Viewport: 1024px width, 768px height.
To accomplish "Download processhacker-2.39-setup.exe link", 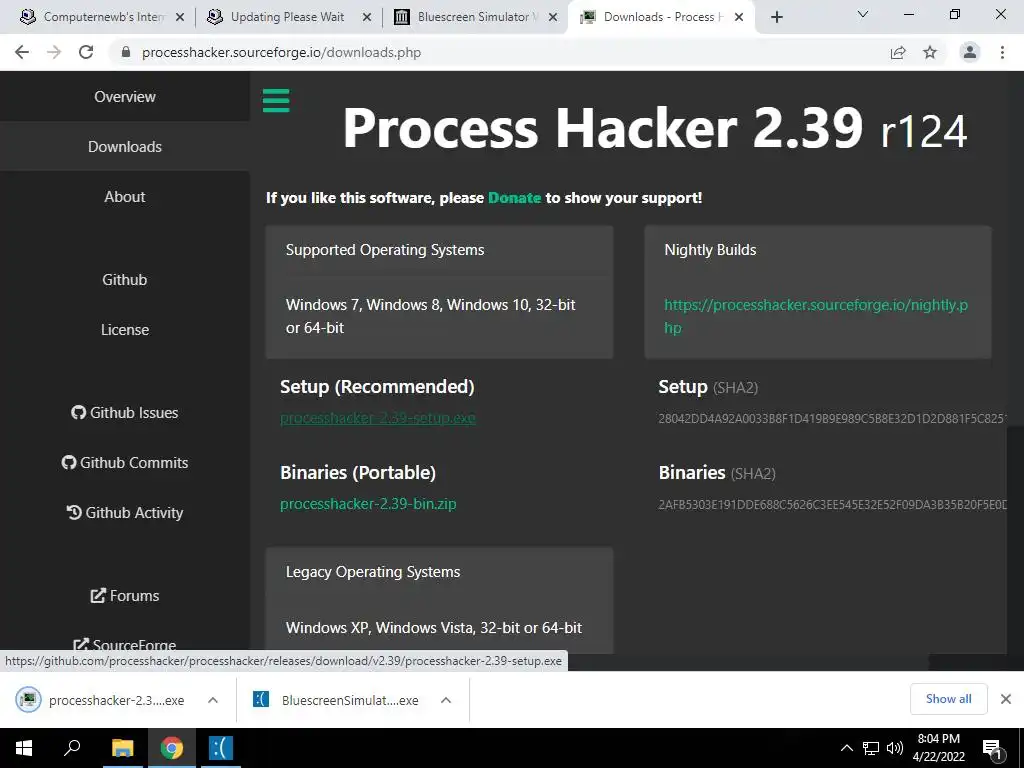I will pos(377,418).
